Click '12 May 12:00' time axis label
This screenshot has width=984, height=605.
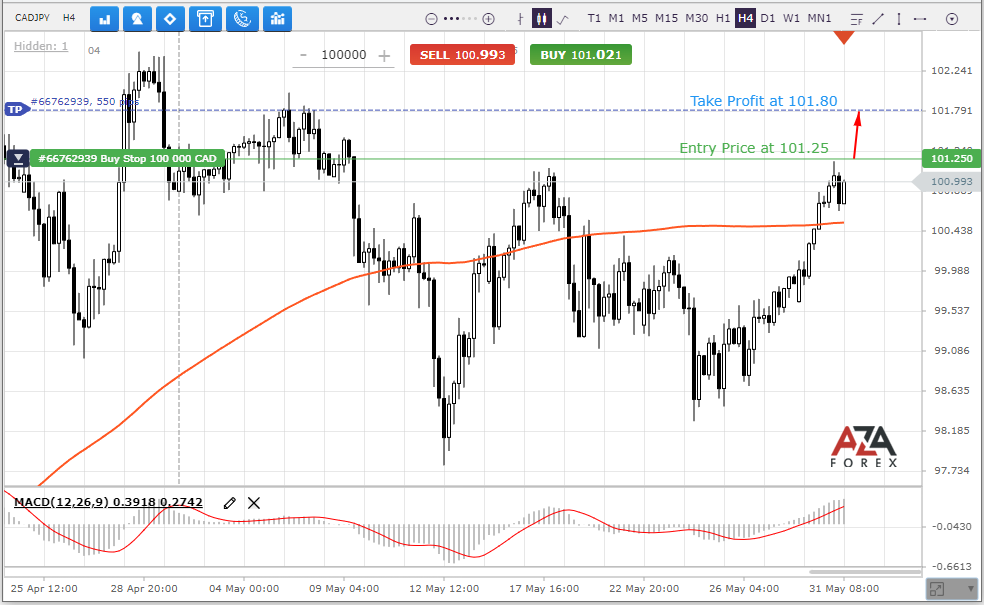tap(444, 589)
